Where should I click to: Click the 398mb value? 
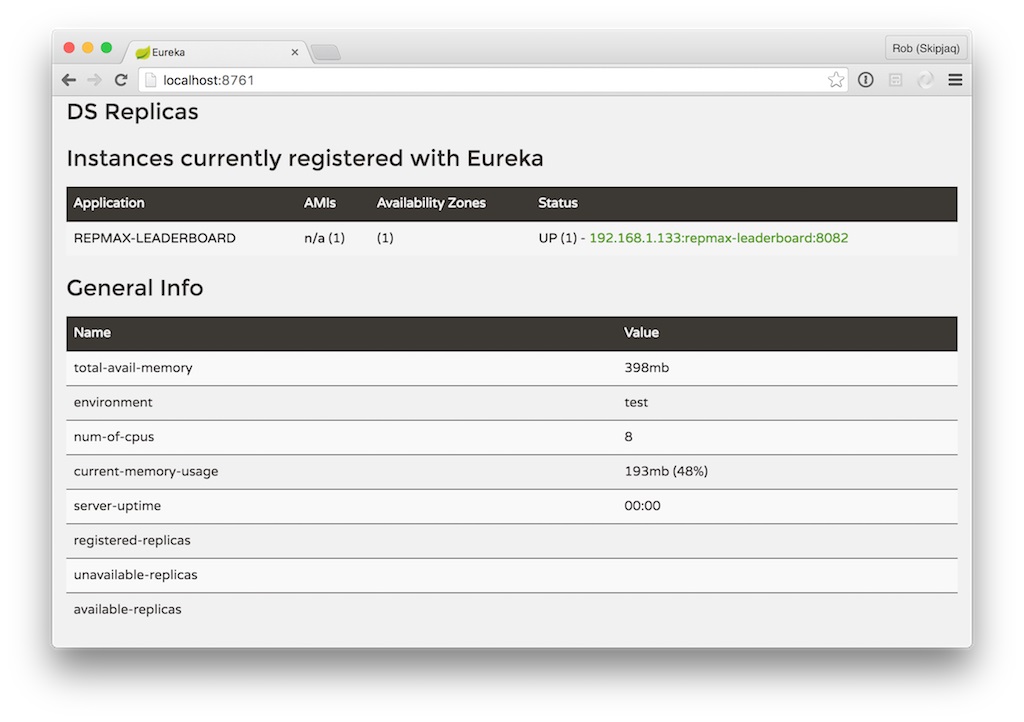pos(646,368)
